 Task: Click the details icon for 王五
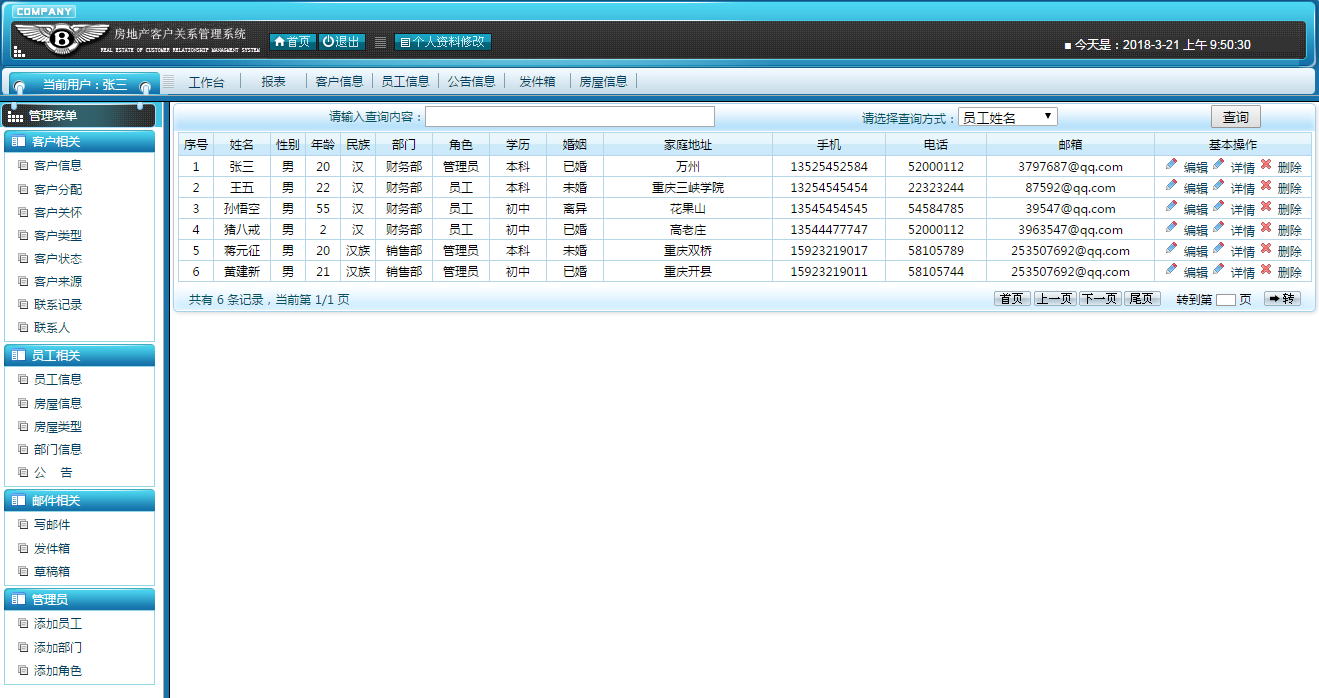[x=1218, y=186]
